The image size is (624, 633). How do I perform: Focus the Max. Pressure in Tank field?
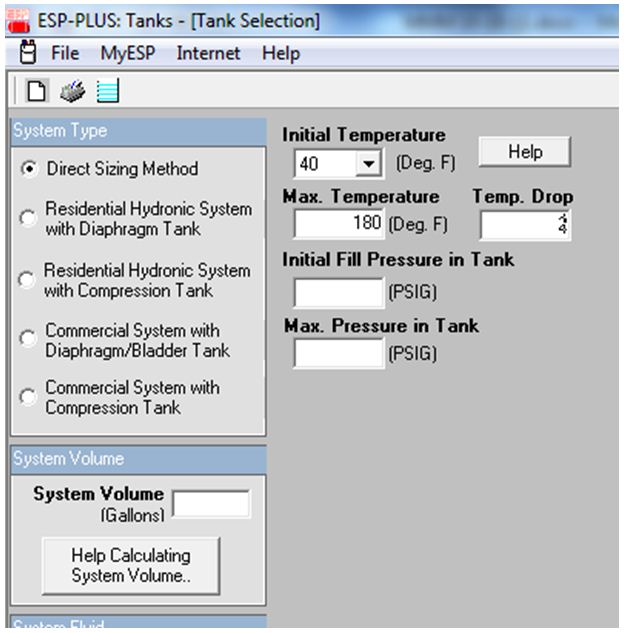[339, 354]
